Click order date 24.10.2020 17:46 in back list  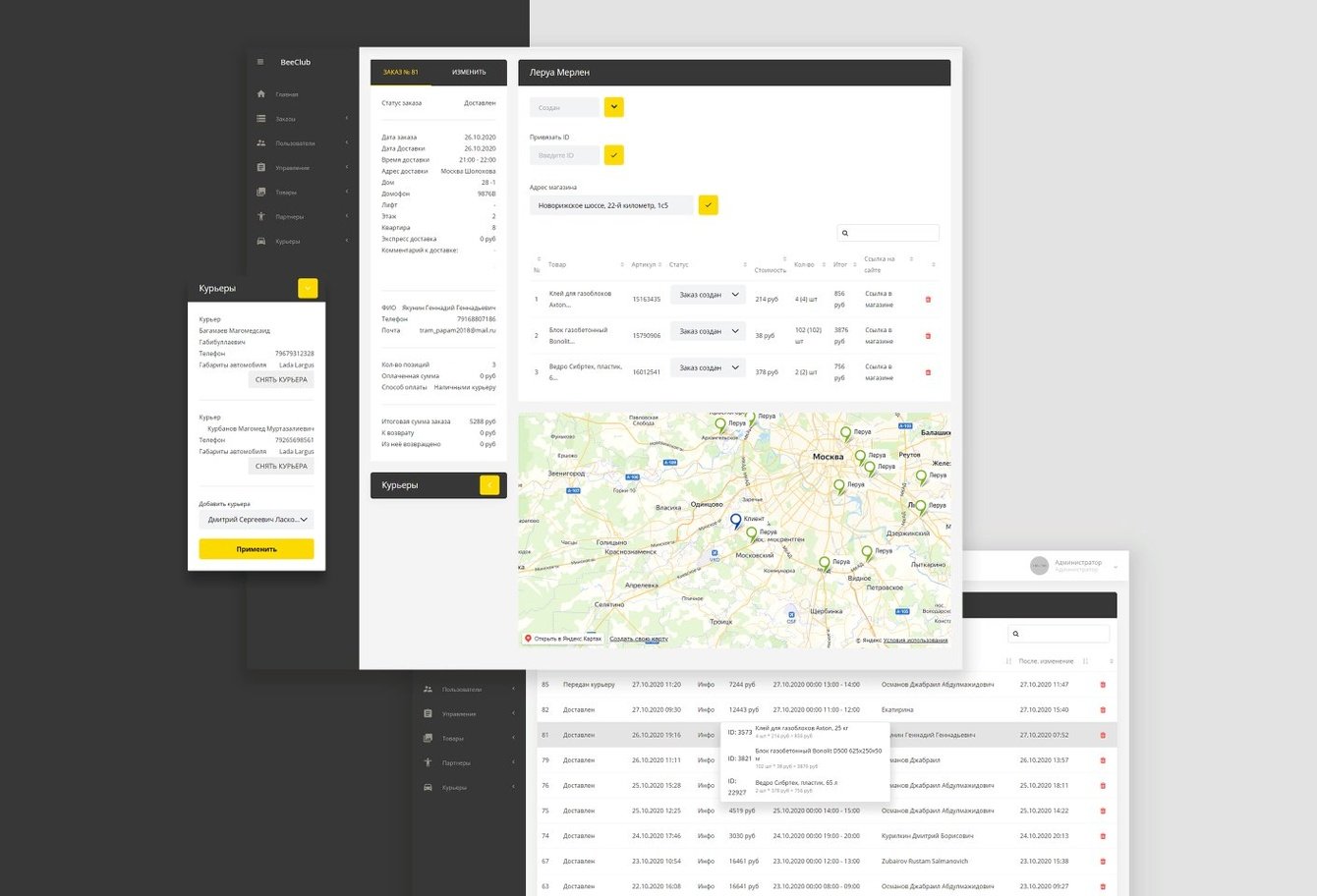pyautogui.click(x=657, y=836)
